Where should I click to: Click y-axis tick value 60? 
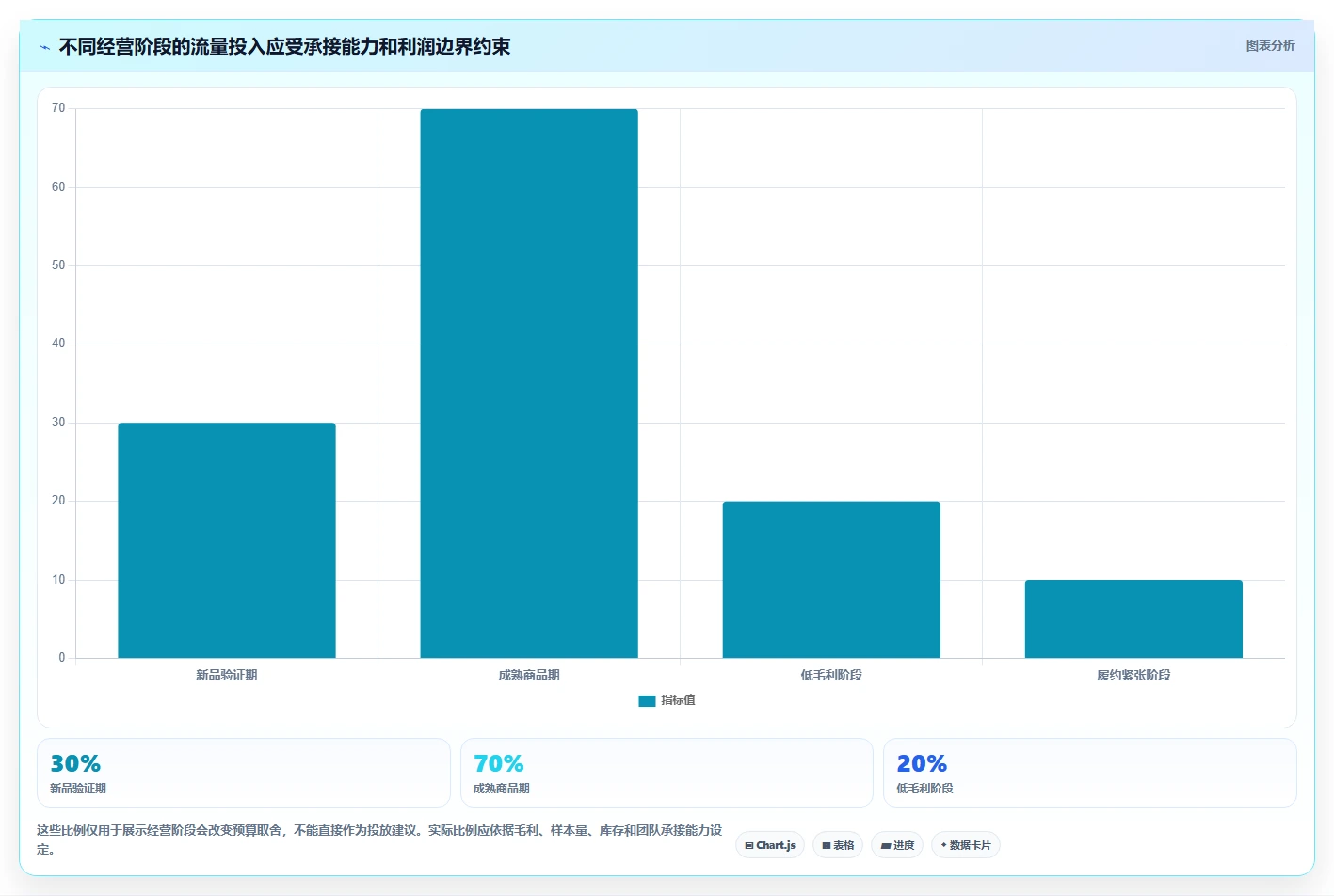[58, 187]
